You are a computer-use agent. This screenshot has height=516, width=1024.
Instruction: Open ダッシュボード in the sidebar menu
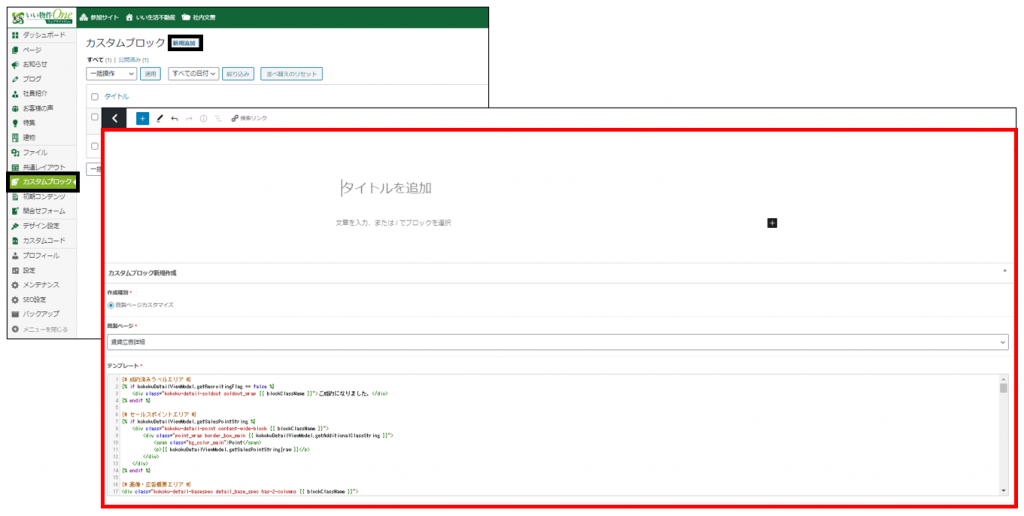point(45,35)
